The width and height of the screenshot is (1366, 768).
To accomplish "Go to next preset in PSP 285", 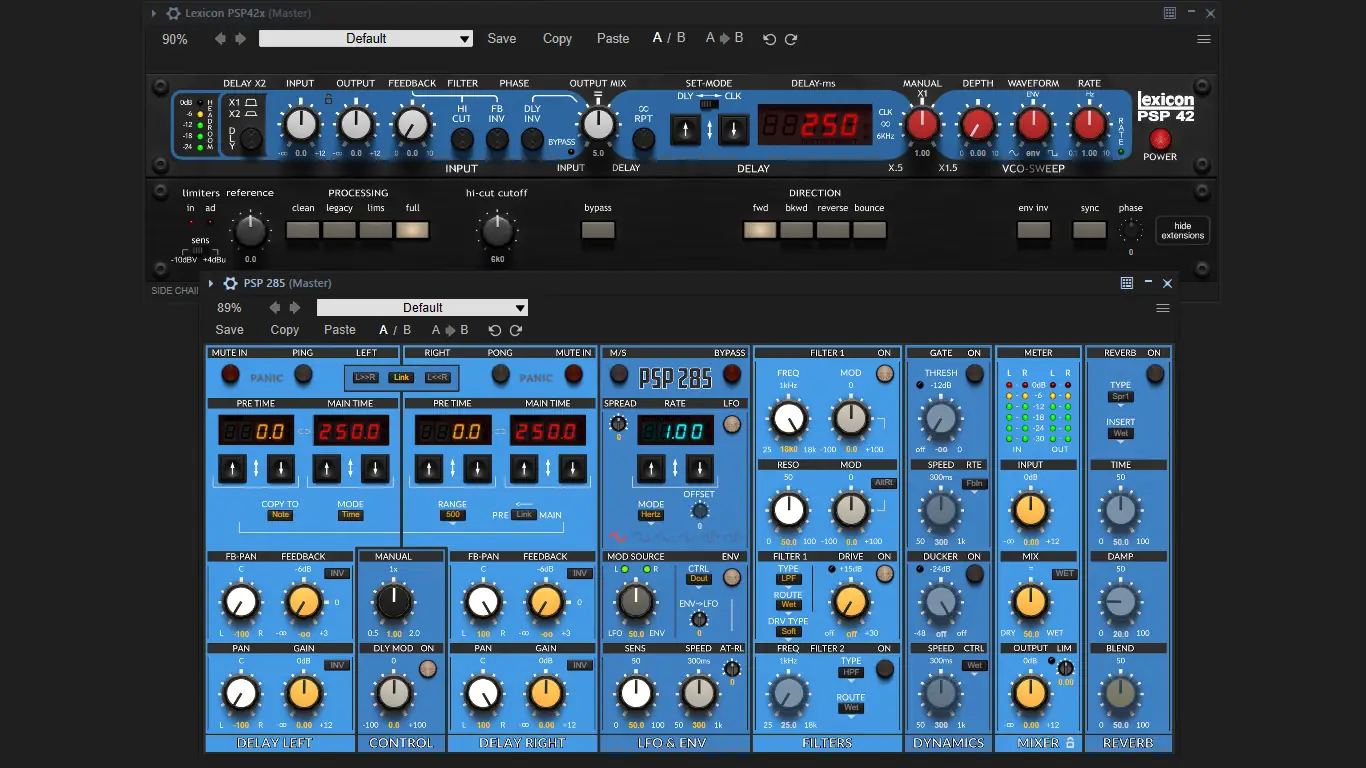I will tap(295, 308).
